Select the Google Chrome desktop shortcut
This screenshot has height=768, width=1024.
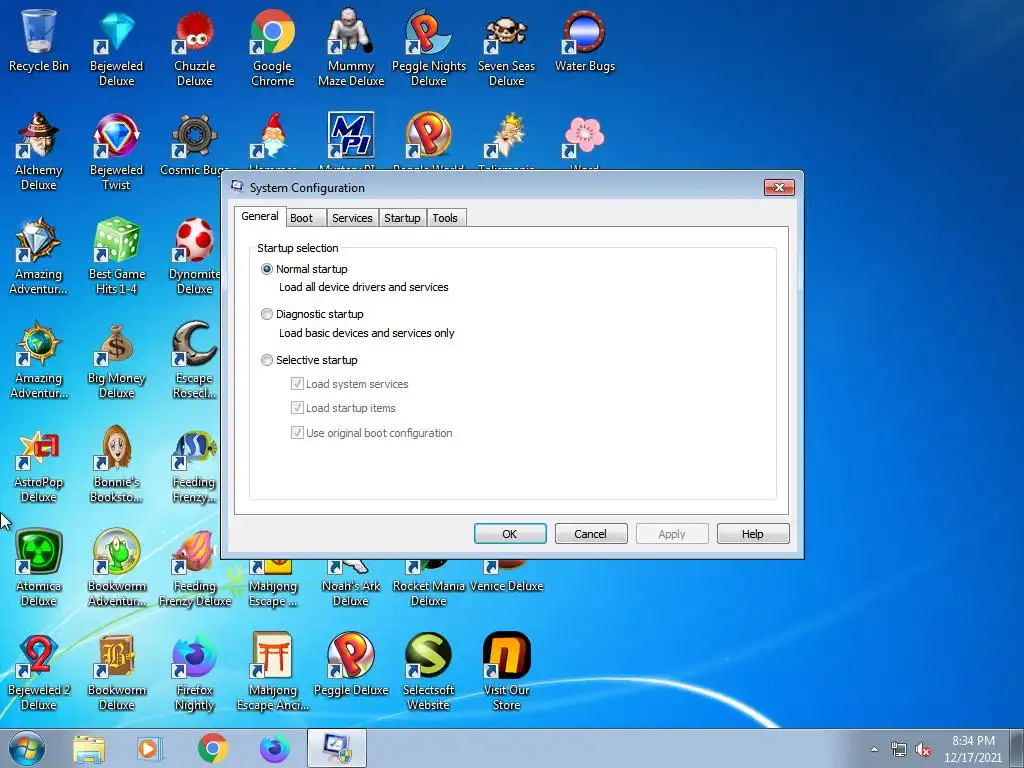click(272, 48)
